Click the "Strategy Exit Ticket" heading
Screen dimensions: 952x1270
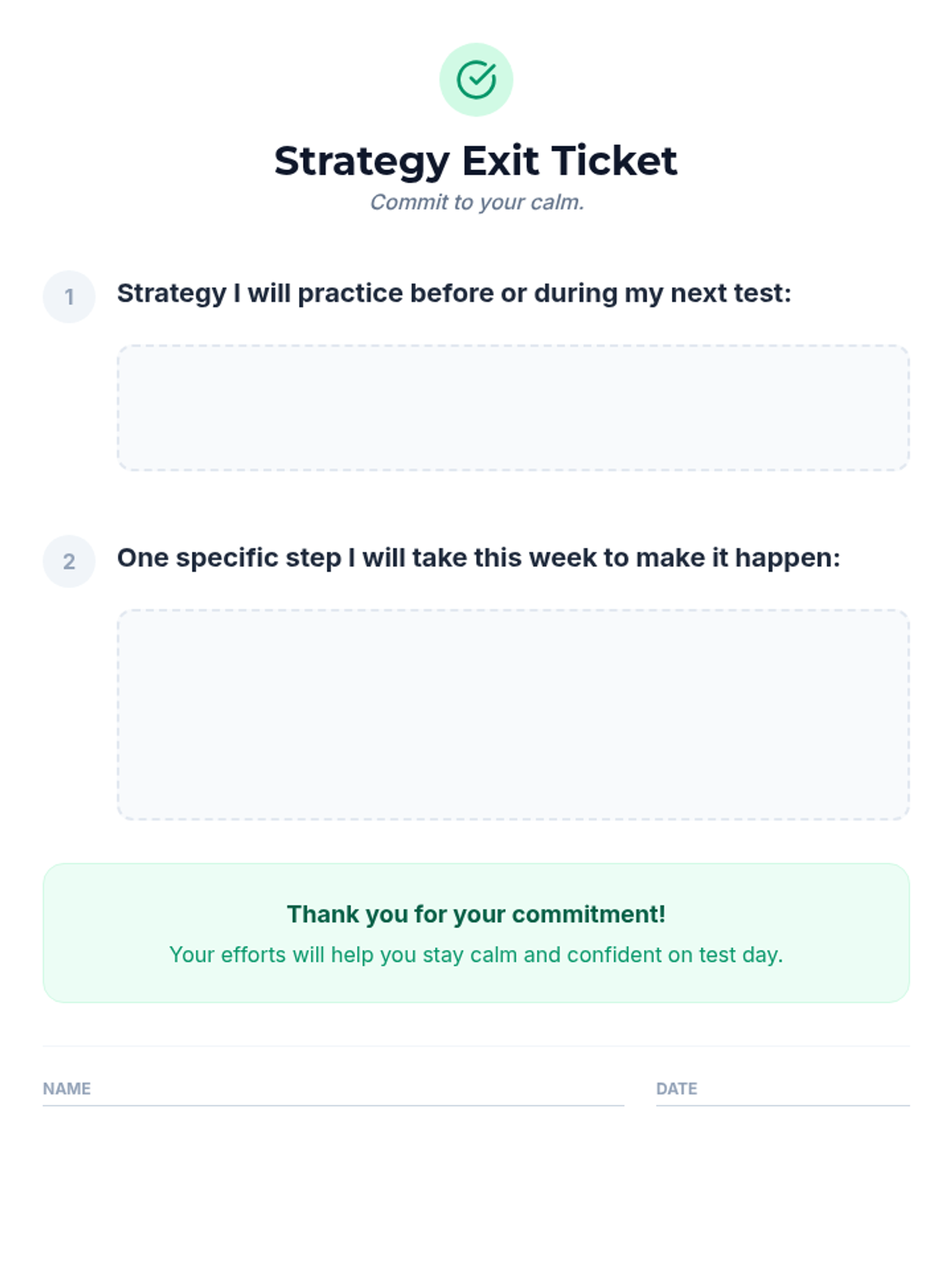click(x=476, y=161)
